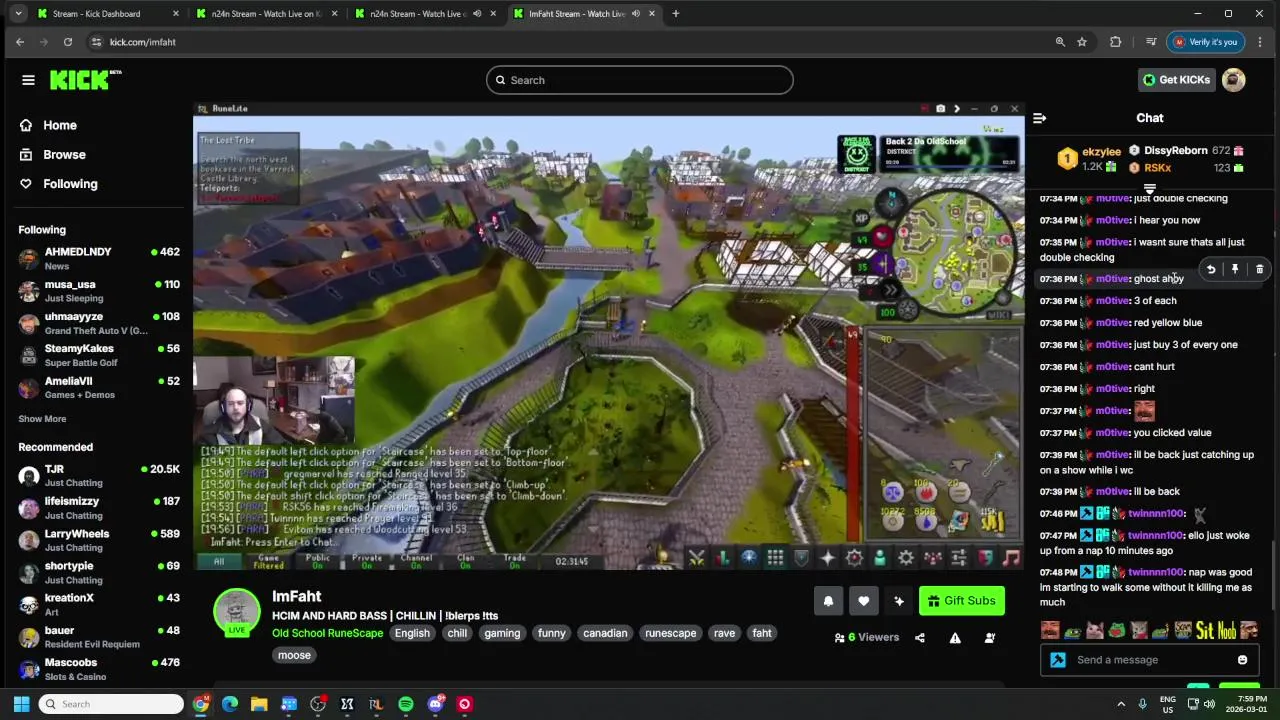Focus the Kick search field

pyautogui.click(x=640, y=80)
